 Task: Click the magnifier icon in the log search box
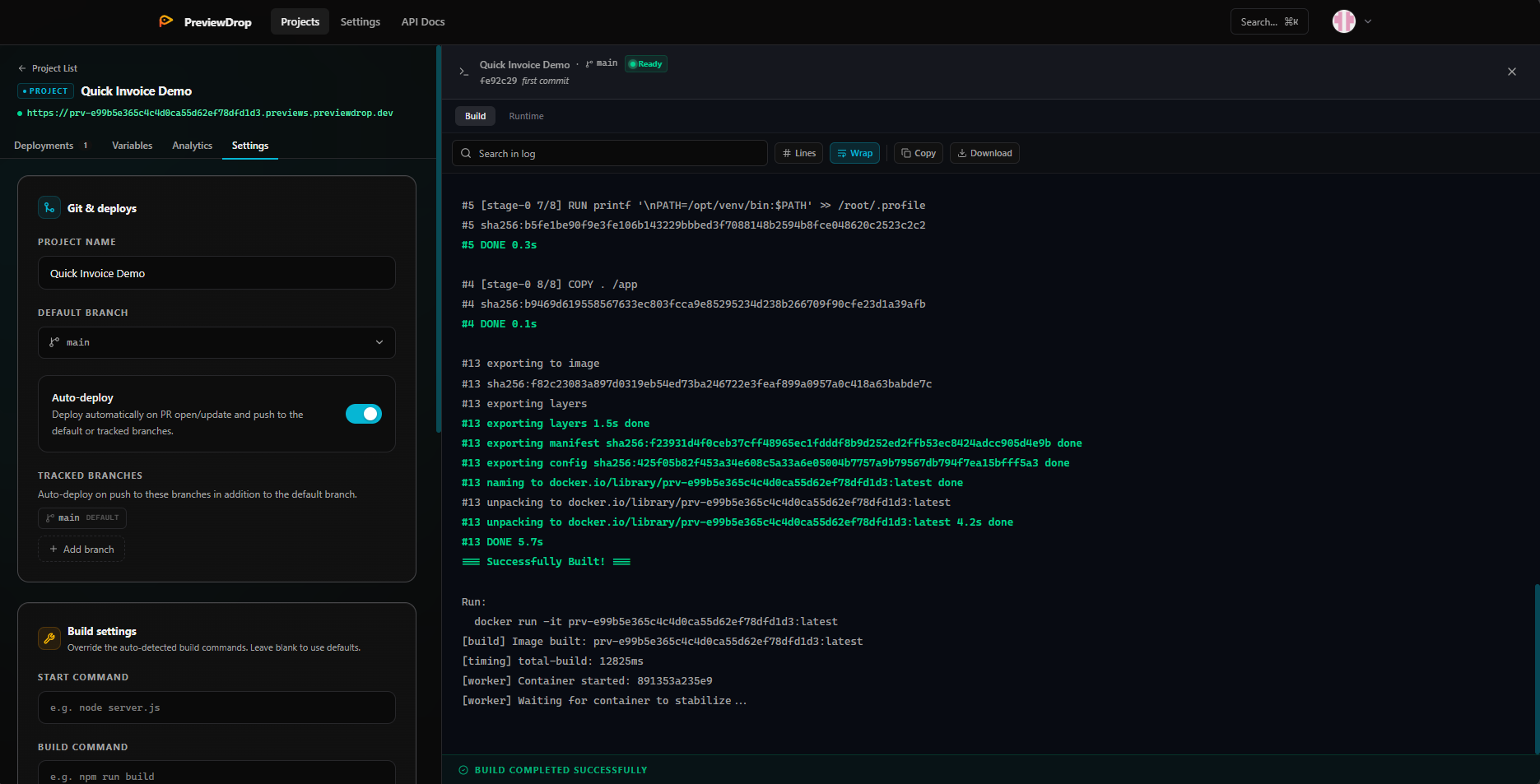[466, 153]
